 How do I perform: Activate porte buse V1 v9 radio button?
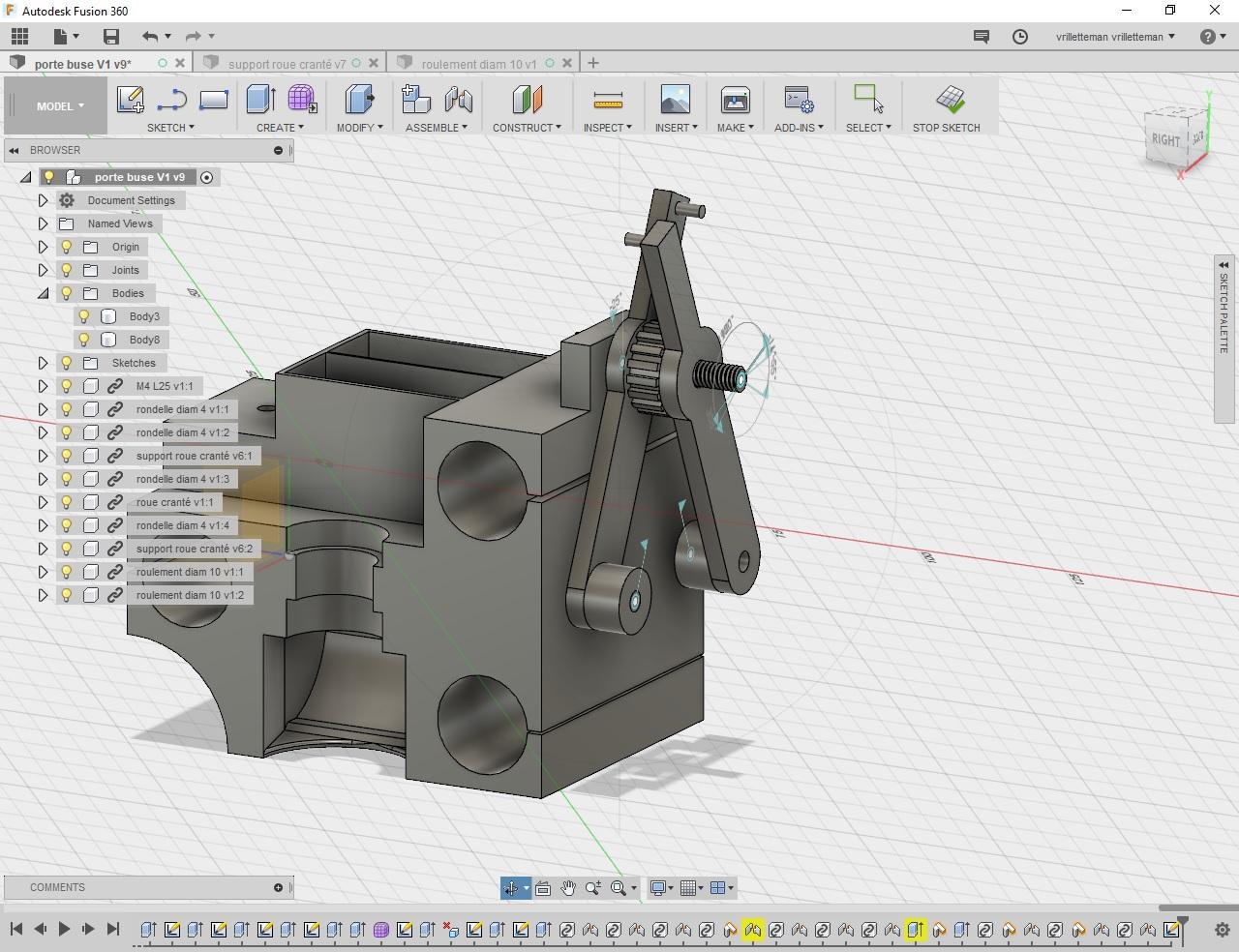[206, 177]
